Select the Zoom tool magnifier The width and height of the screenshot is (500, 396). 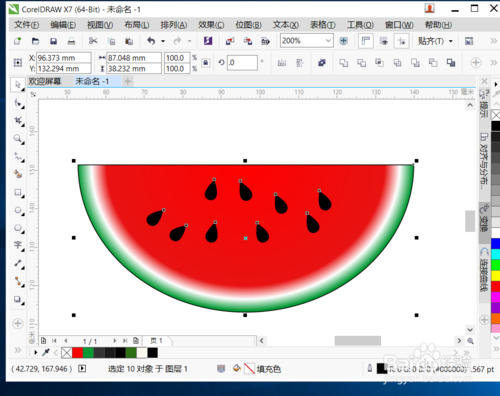coord(18,139)
